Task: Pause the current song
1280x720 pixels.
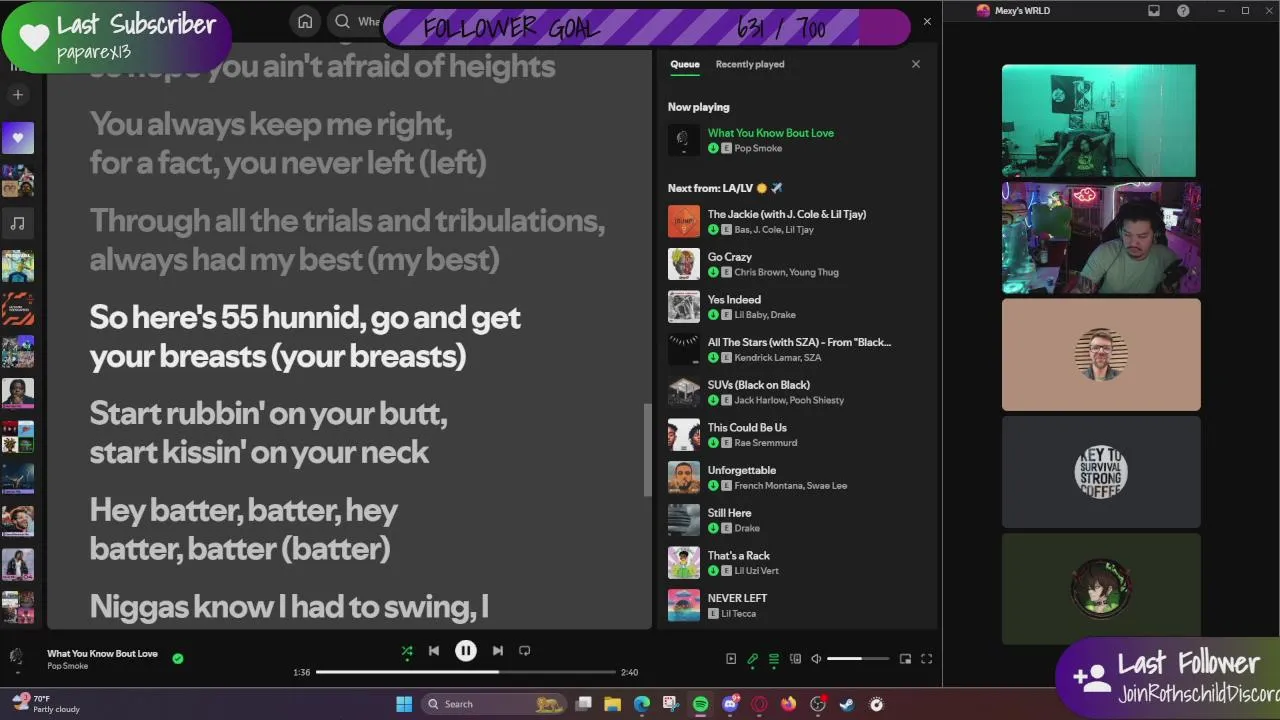Action: pyautogui.click(x=466, y=651)
